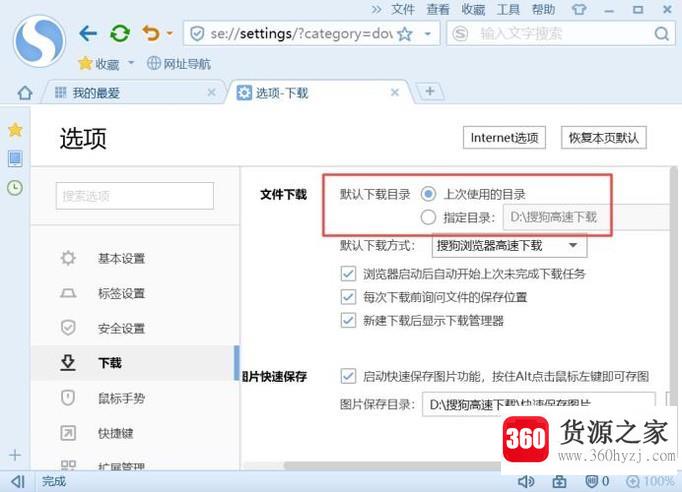The width and height of the screenshot is (682, 492).
Task: Click the 搜索选项 search field
Action: [135, 196]
